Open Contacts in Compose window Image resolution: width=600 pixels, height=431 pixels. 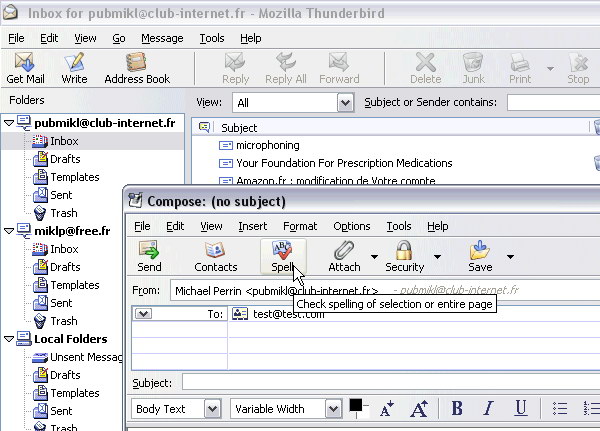pos(215,256)
